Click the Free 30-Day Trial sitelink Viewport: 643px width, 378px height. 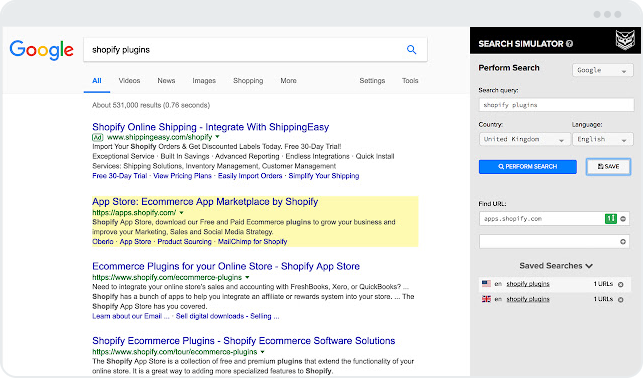pyautogui.click(x=120, y=176)
